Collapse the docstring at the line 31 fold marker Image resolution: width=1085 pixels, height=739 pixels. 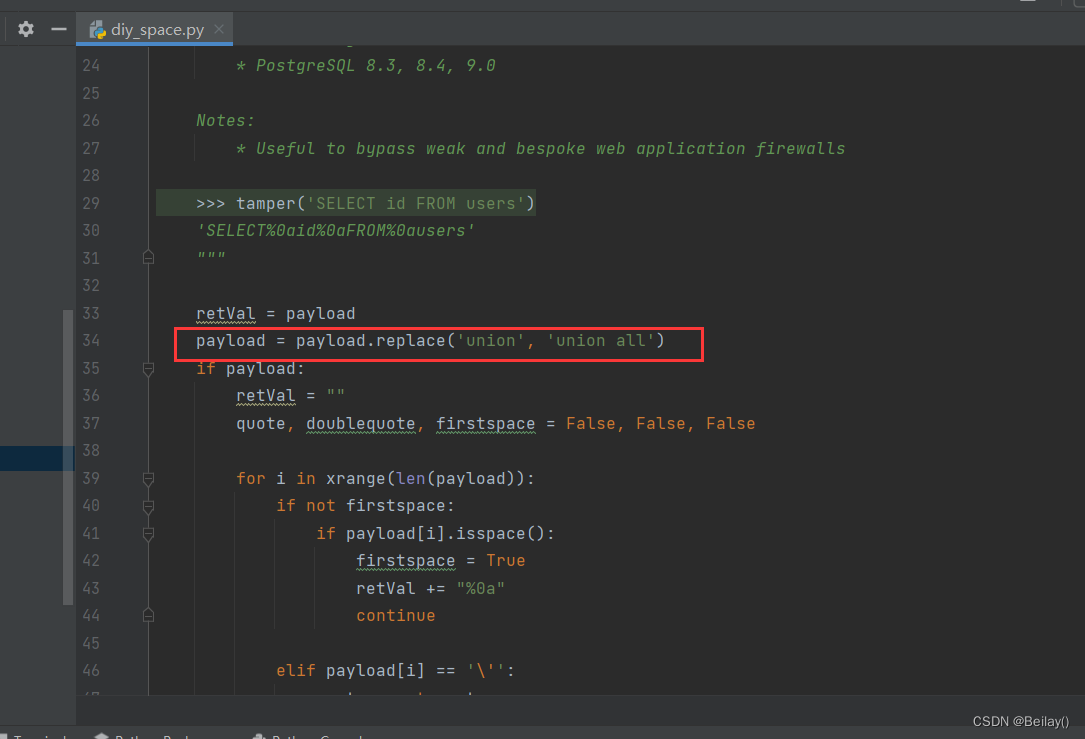148,257
